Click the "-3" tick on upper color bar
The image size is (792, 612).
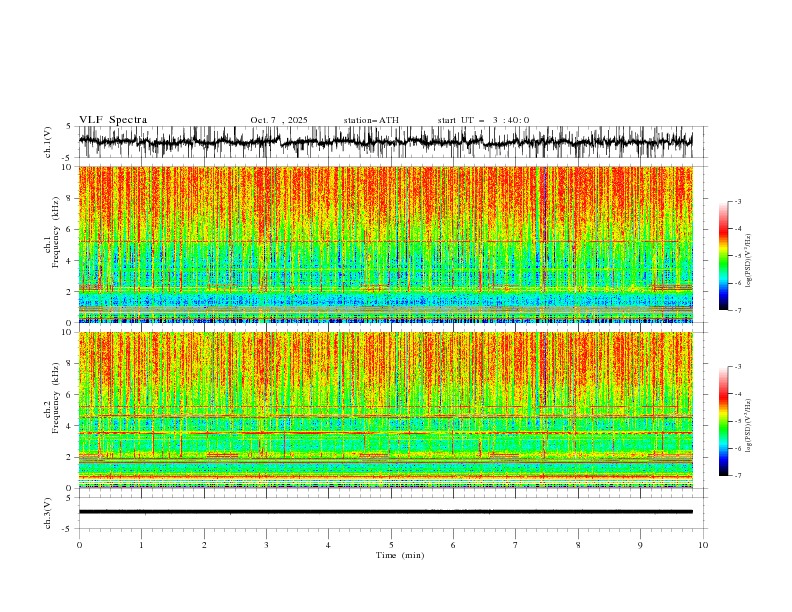pyautogui.click(x=737, y=201)
